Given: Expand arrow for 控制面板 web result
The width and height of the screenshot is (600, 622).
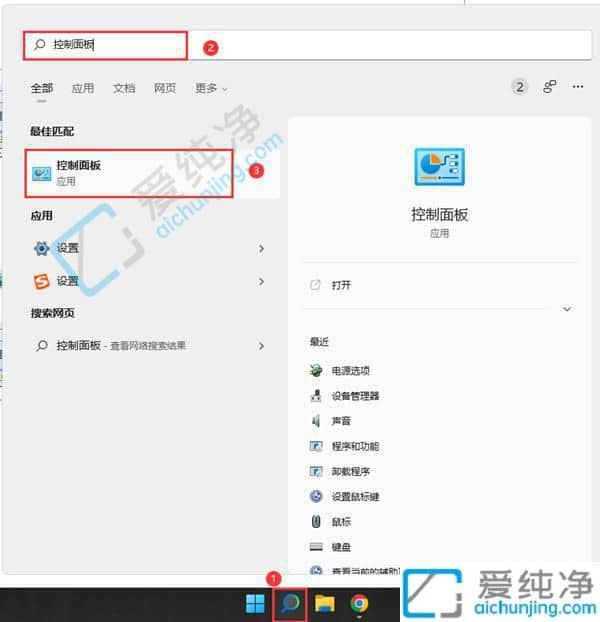Looking at the screenshot, I should (x=261, y=346).
